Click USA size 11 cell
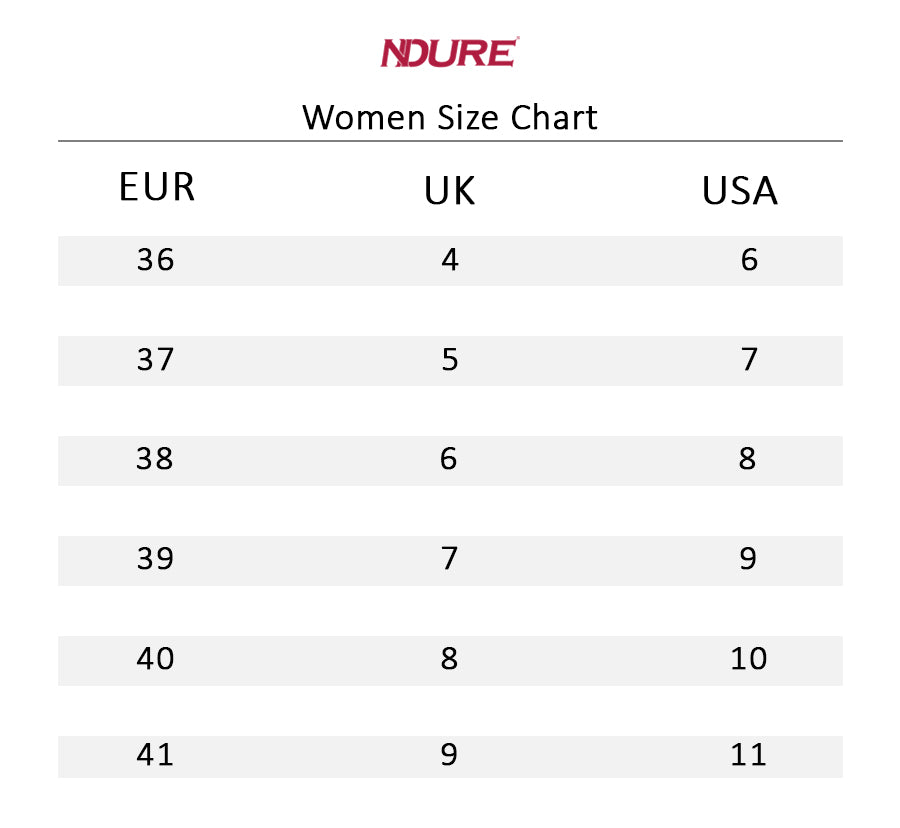 (x=748, y=755)
